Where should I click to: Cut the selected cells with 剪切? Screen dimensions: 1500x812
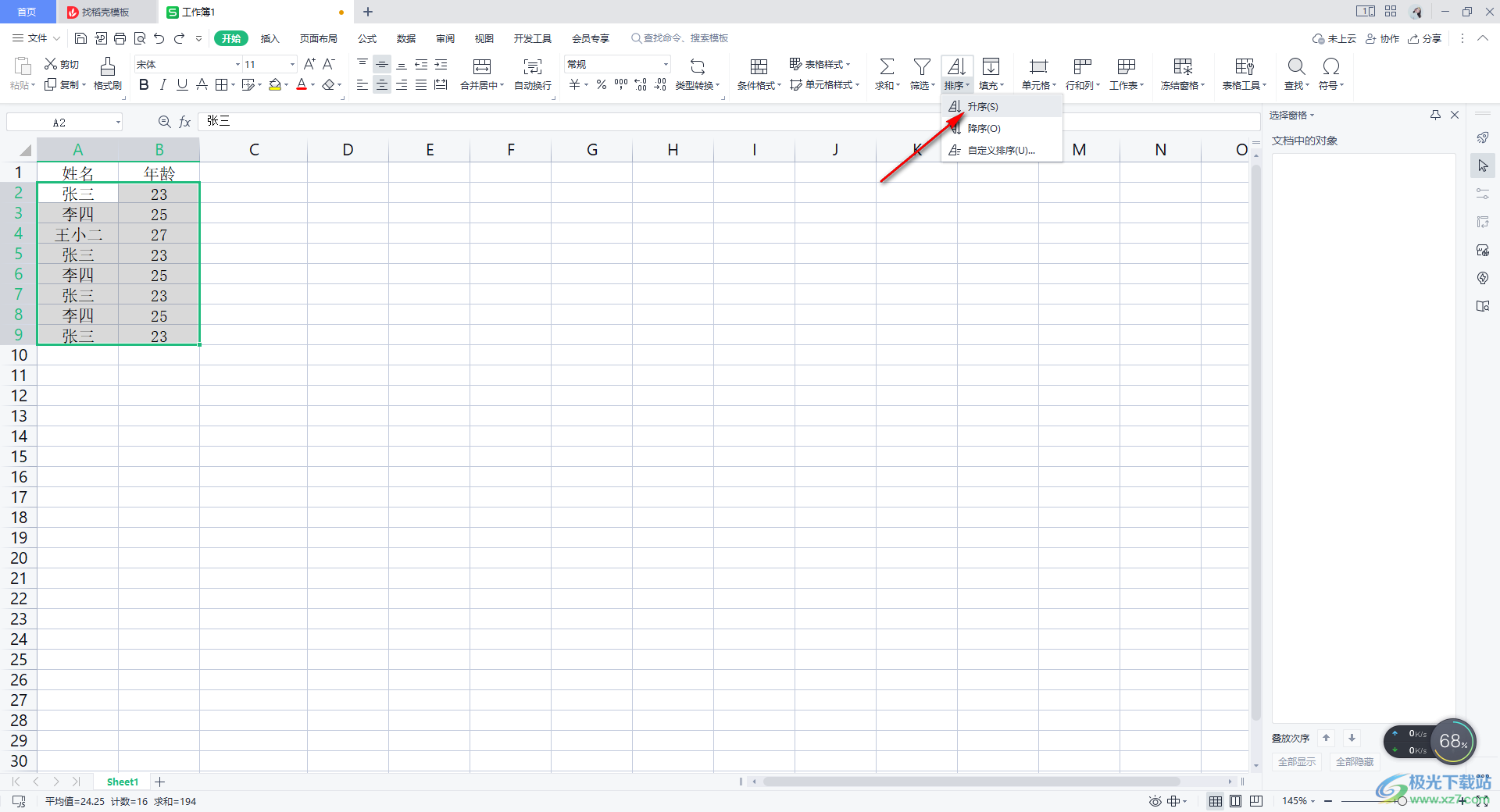(x=62, y=64)
